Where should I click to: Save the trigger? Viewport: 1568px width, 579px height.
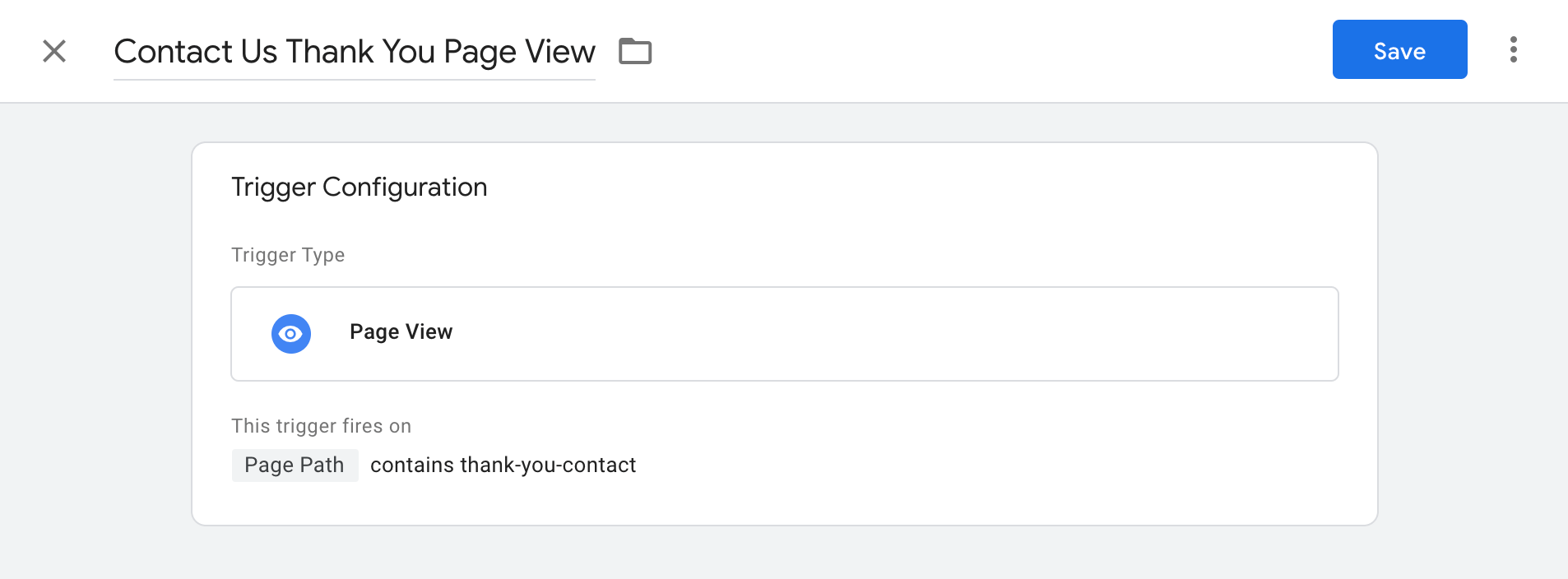tap(1399, 49)
